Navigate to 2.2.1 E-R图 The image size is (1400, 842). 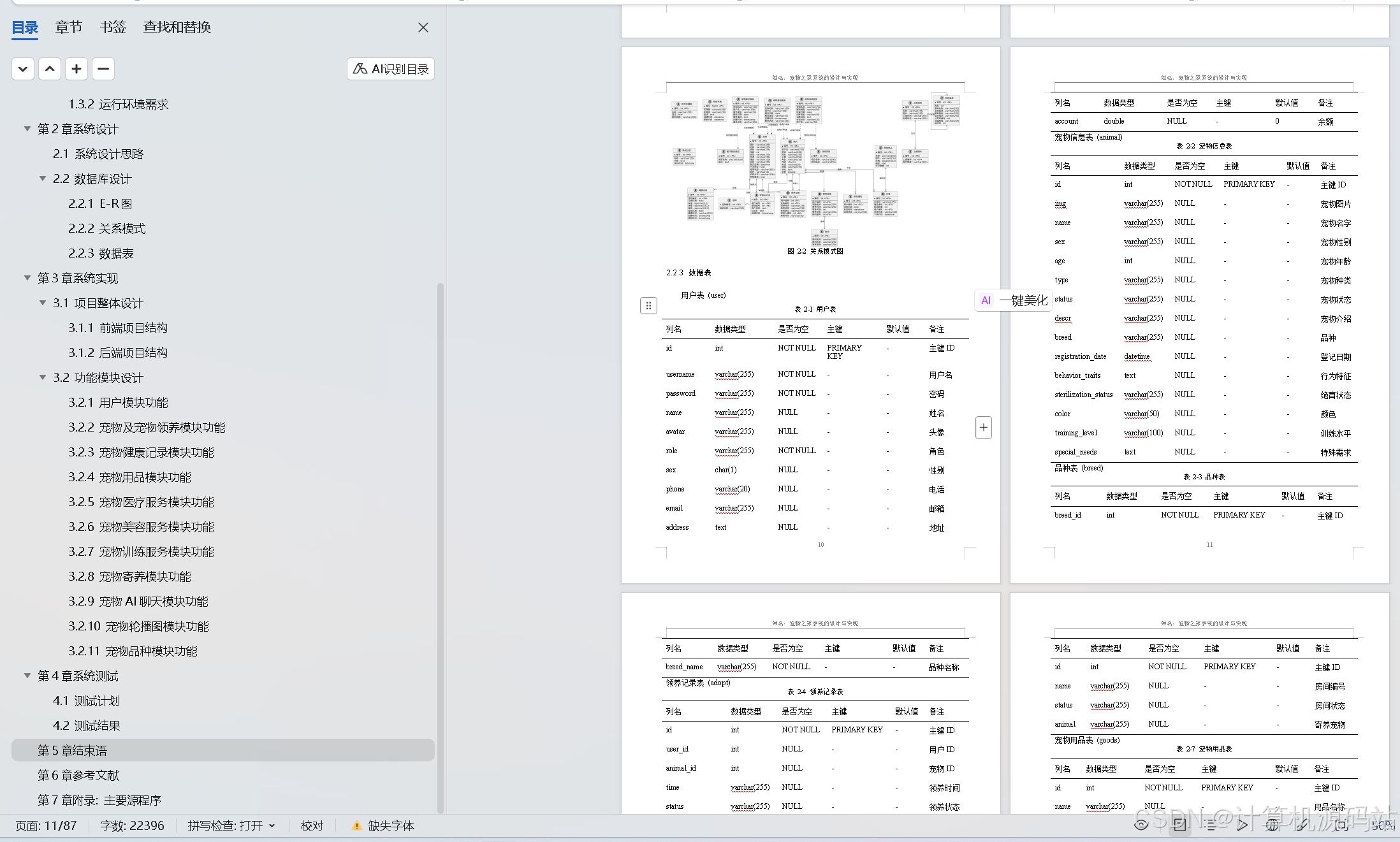[100, 203]
